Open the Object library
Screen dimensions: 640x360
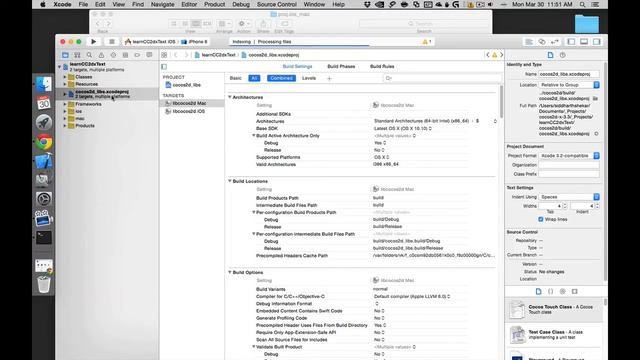562,291
